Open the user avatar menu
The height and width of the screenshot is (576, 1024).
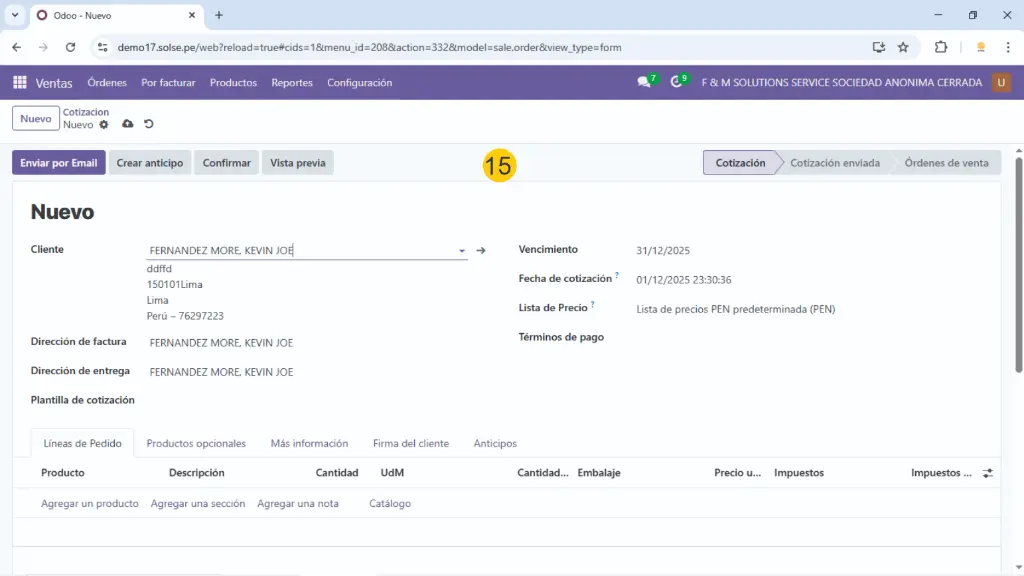(x=1001, y=83)
